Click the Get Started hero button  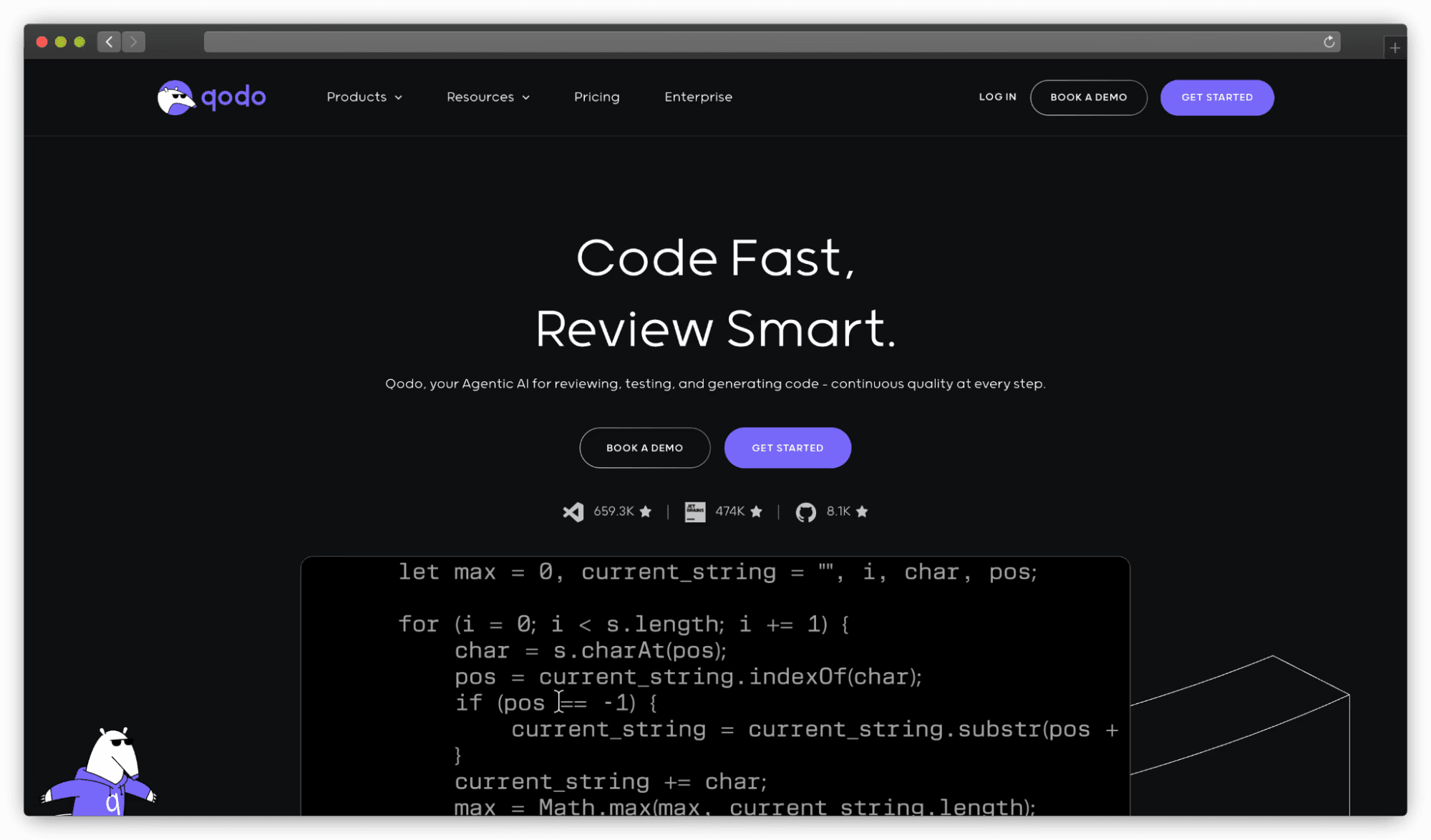point(787,448)
